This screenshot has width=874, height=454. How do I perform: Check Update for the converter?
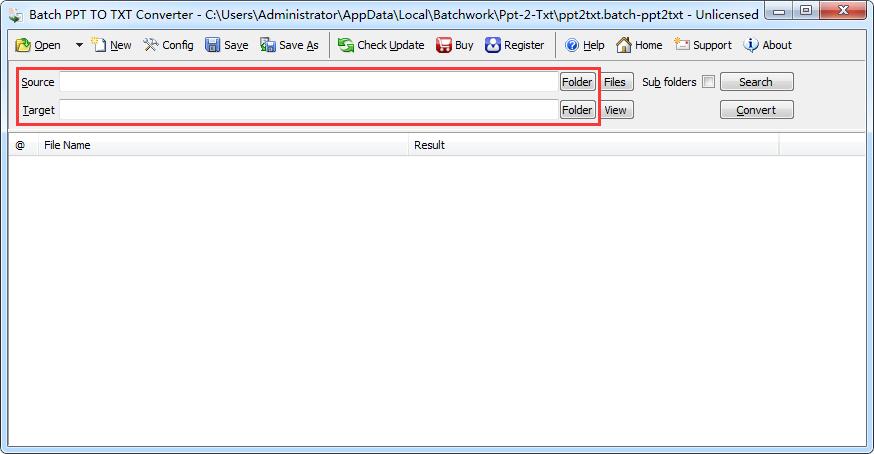[x=381, y=45]
